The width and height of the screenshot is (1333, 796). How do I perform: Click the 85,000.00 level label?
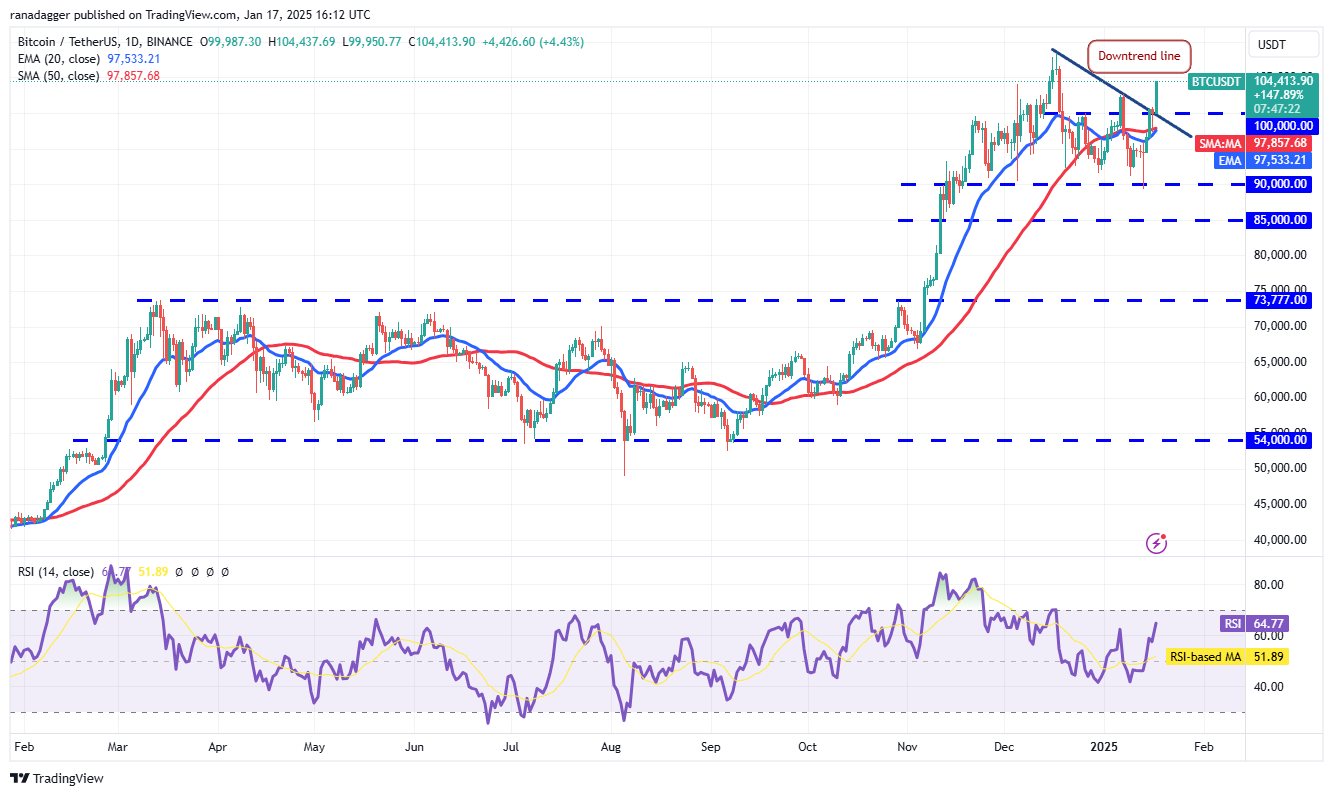pos(1279,220)
